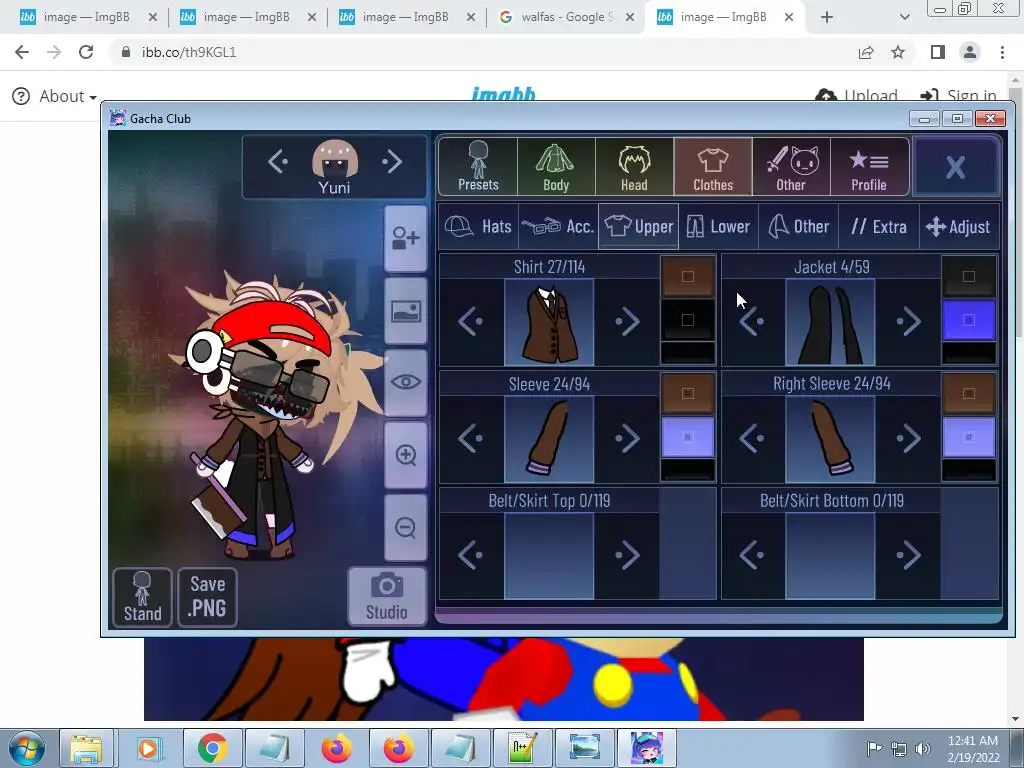Select next Belt/Skirt Bottom style
The width and height of the screenshot is (1024, 768).
pos(908,555)
